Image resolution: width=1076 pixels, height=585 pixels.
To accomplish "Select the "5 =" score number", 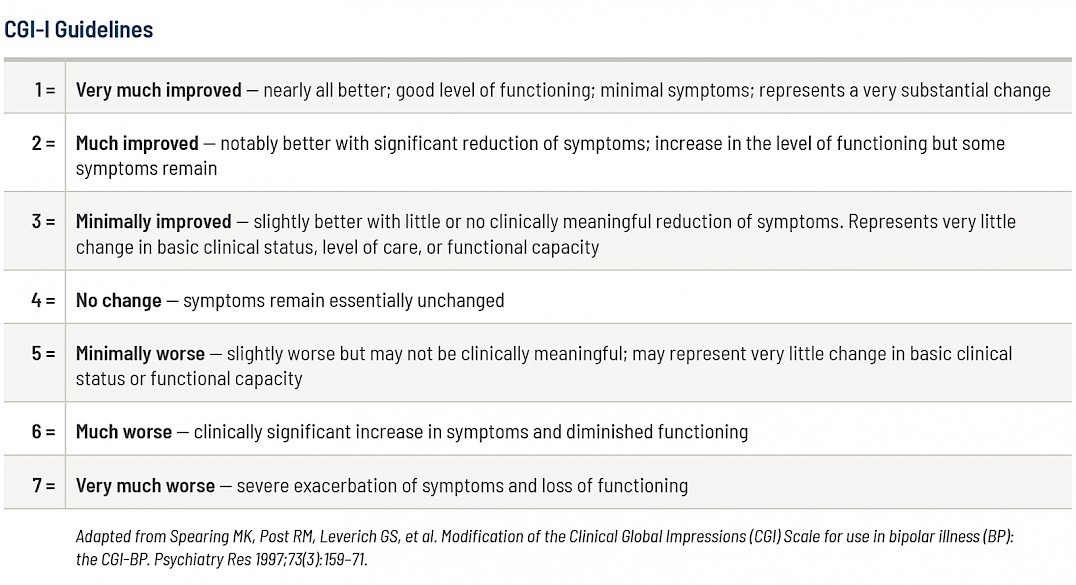I will pos(43,353).
